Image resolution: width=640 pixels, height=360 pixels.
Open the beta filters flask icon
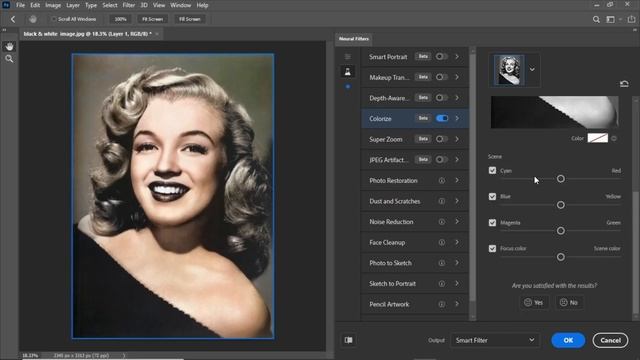(x=348, y=72)
